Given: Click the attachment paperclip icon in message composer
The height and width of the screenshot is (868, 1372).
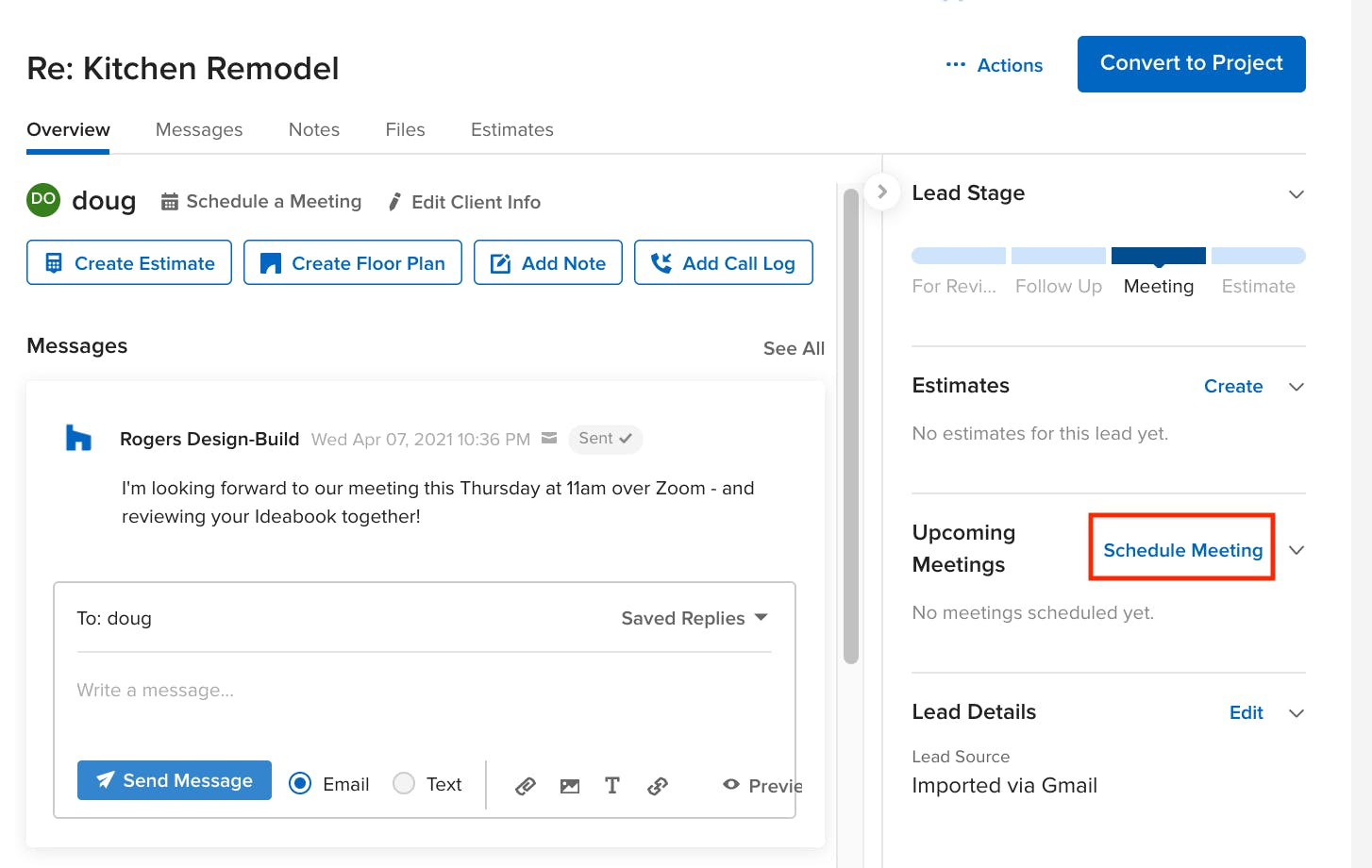Looking at the screenshot, I should pyautogui.click(x=526, y=785).
